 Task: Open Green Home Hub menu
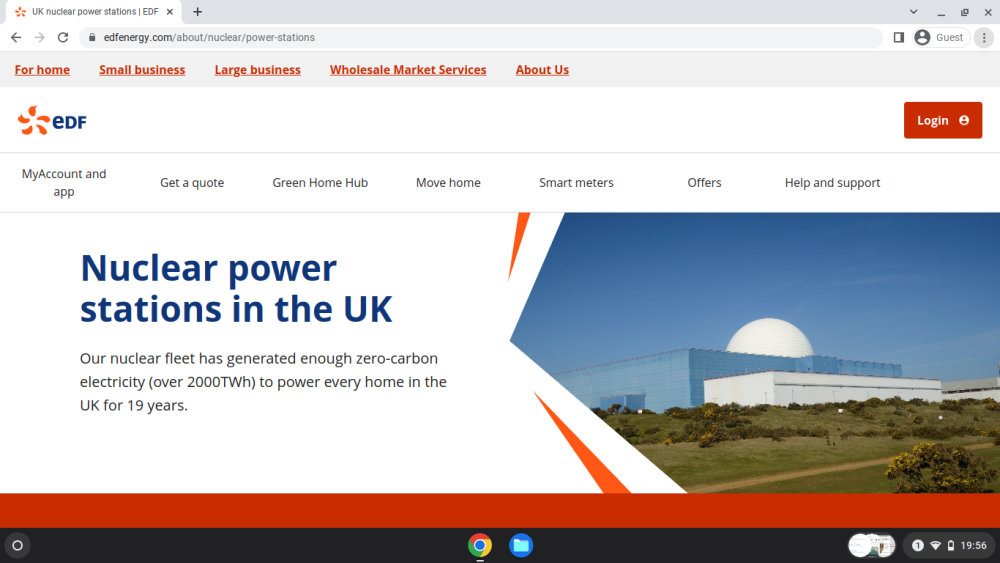[x=320, y=182]
